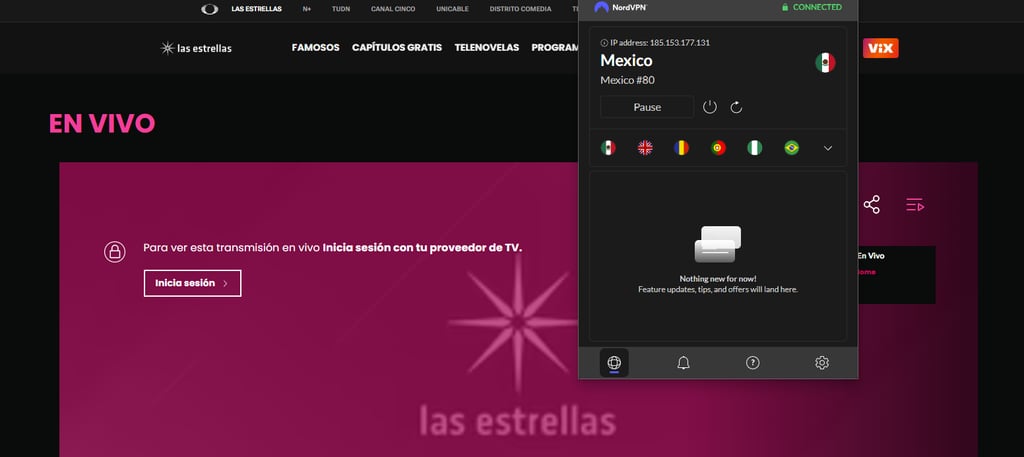Click the Inicia sesión button
The height and width of the screenshot is (457, 1024).
click(193, 283)
